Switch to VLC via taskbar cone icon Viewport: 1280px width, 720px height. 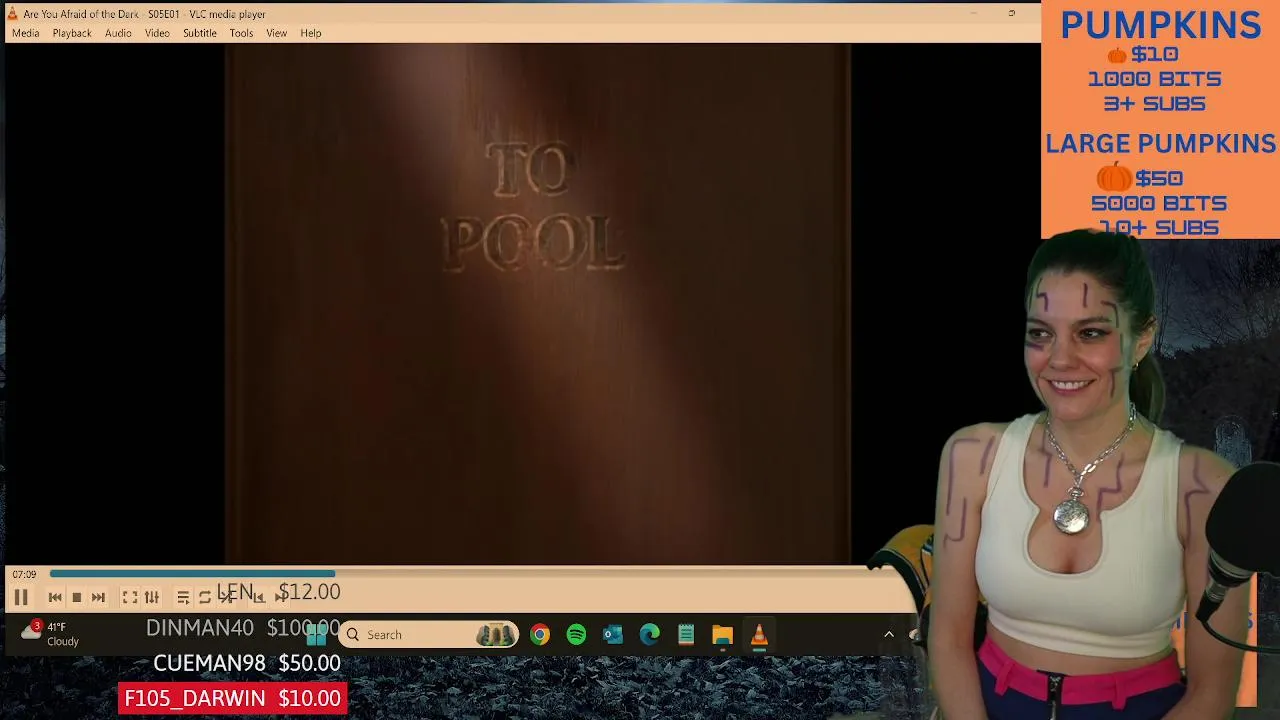tap(759, 635)
